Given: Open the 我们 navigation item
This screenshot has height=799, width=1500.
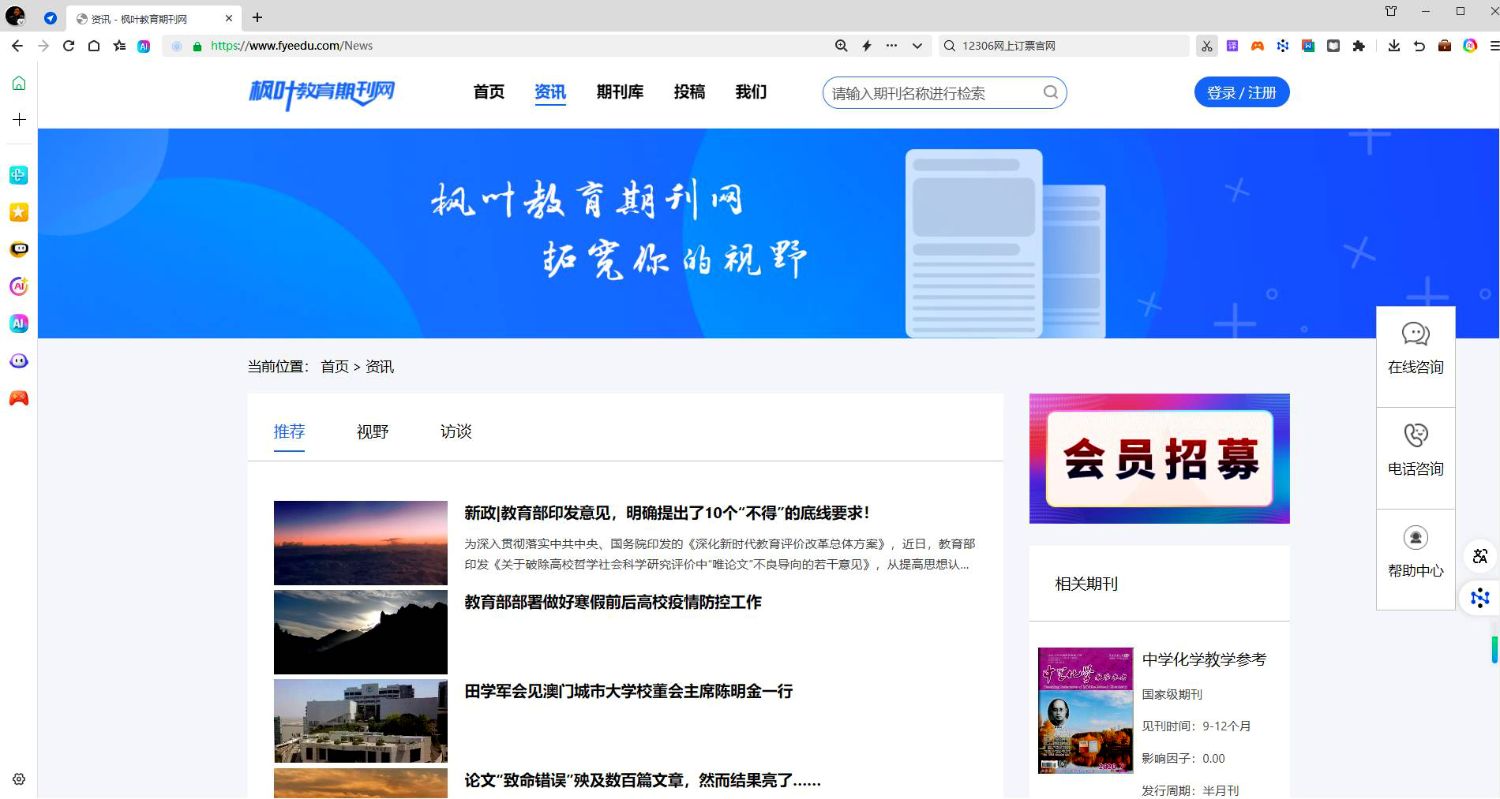Looking at the screenshot, I should coord(751,92).
